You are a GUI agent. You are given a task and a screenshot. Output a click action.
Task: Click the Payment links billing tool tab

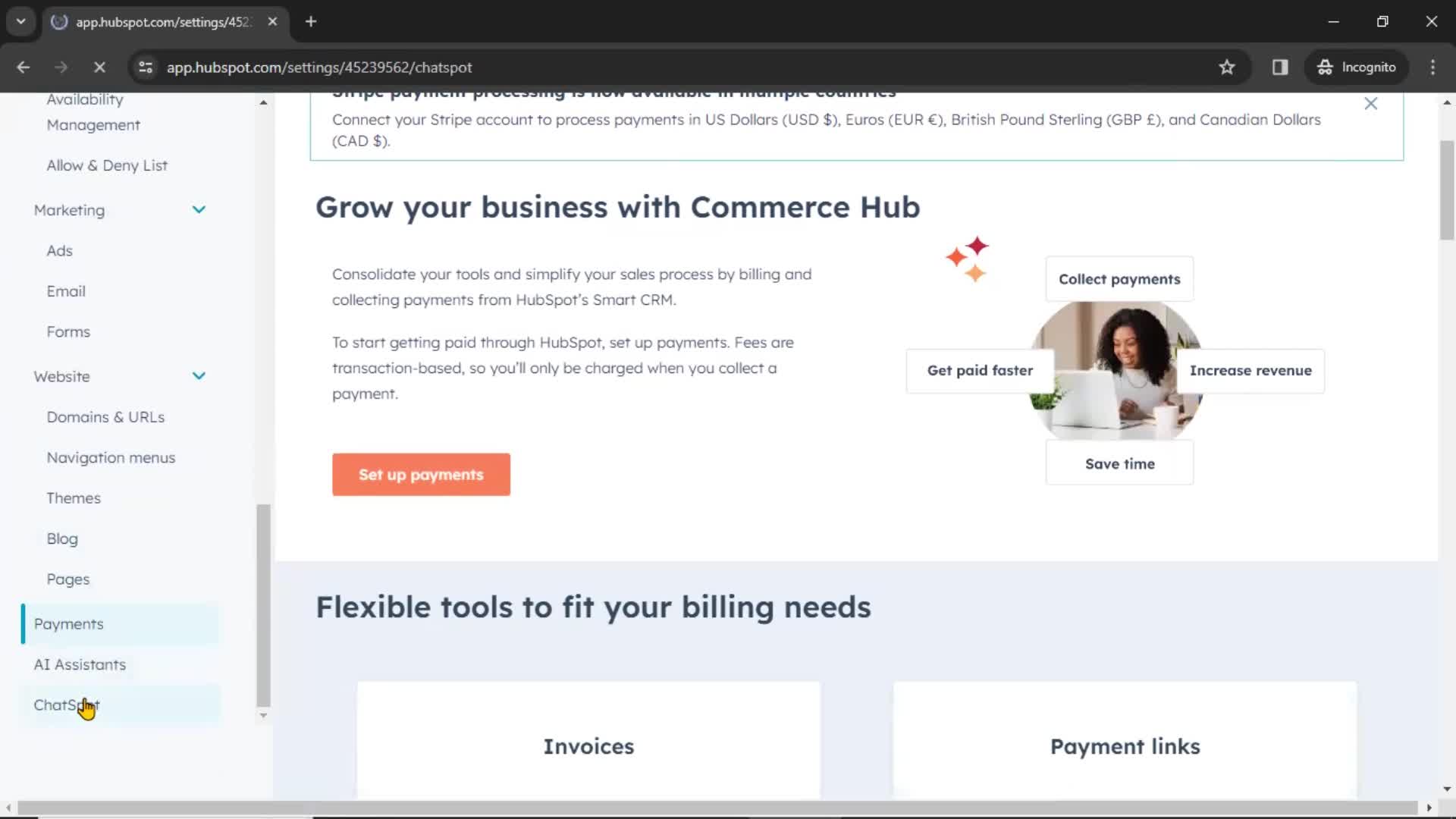tap(1125, 745)
